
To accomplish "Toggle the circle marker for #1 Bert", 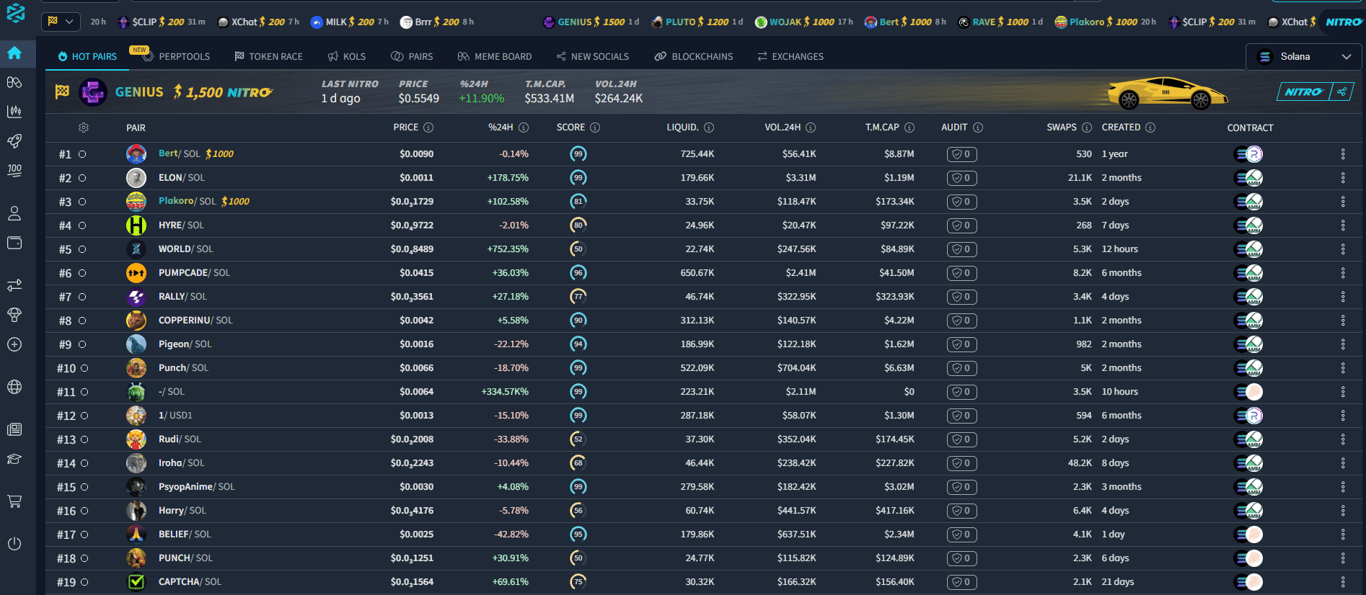I will 82,154.
